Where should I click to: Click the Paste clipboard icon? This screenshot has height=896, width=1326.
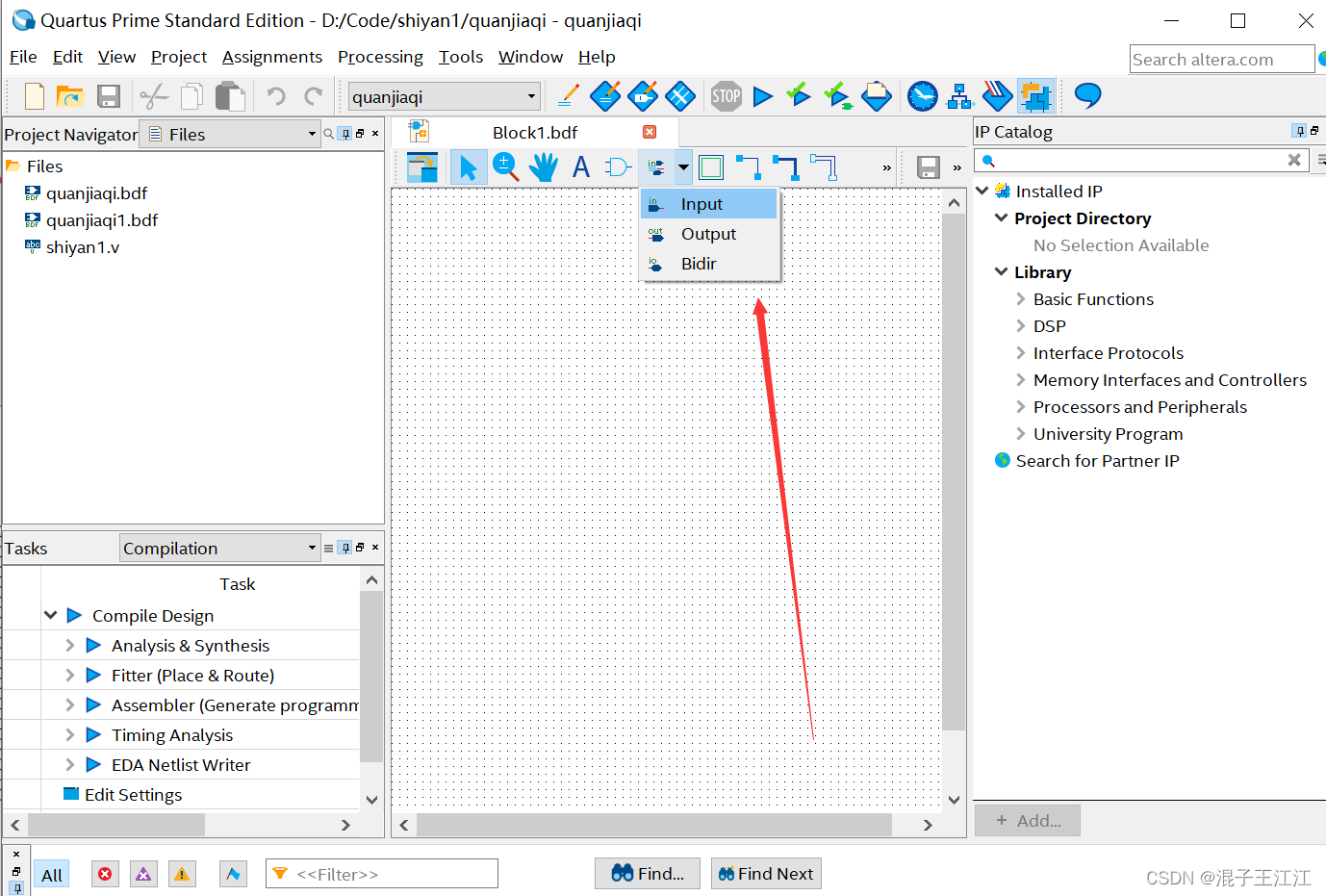(230, 96)
